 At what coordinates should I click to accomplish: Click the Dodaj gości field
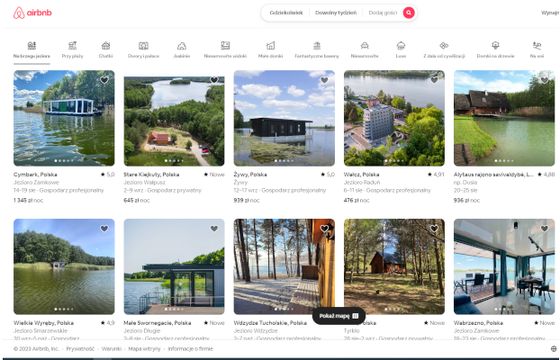coord(382,13)
